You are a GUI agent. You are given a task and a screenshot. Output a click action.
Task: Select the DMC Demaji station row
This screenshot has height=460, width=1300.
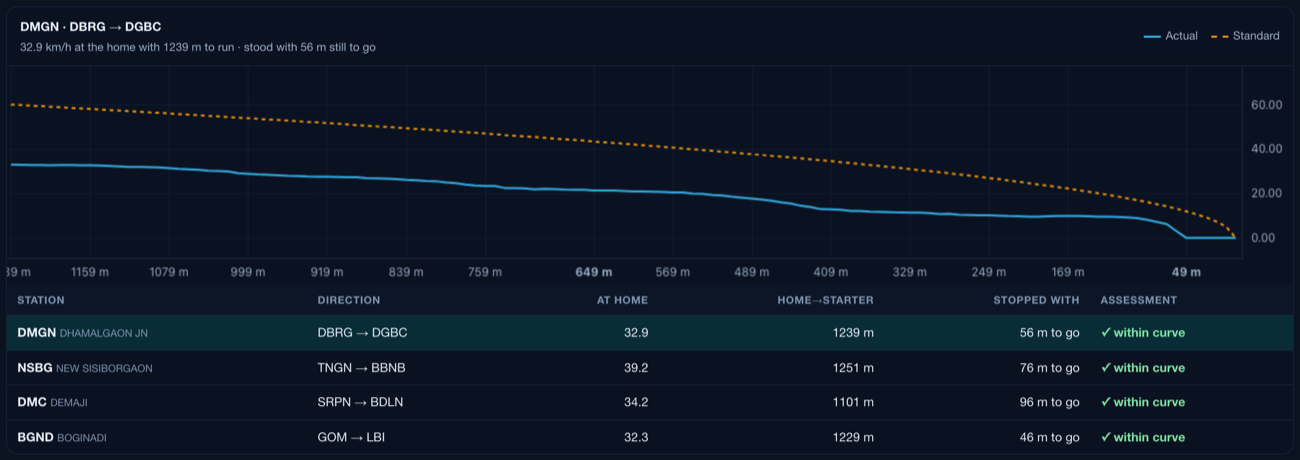pos(650,402)
